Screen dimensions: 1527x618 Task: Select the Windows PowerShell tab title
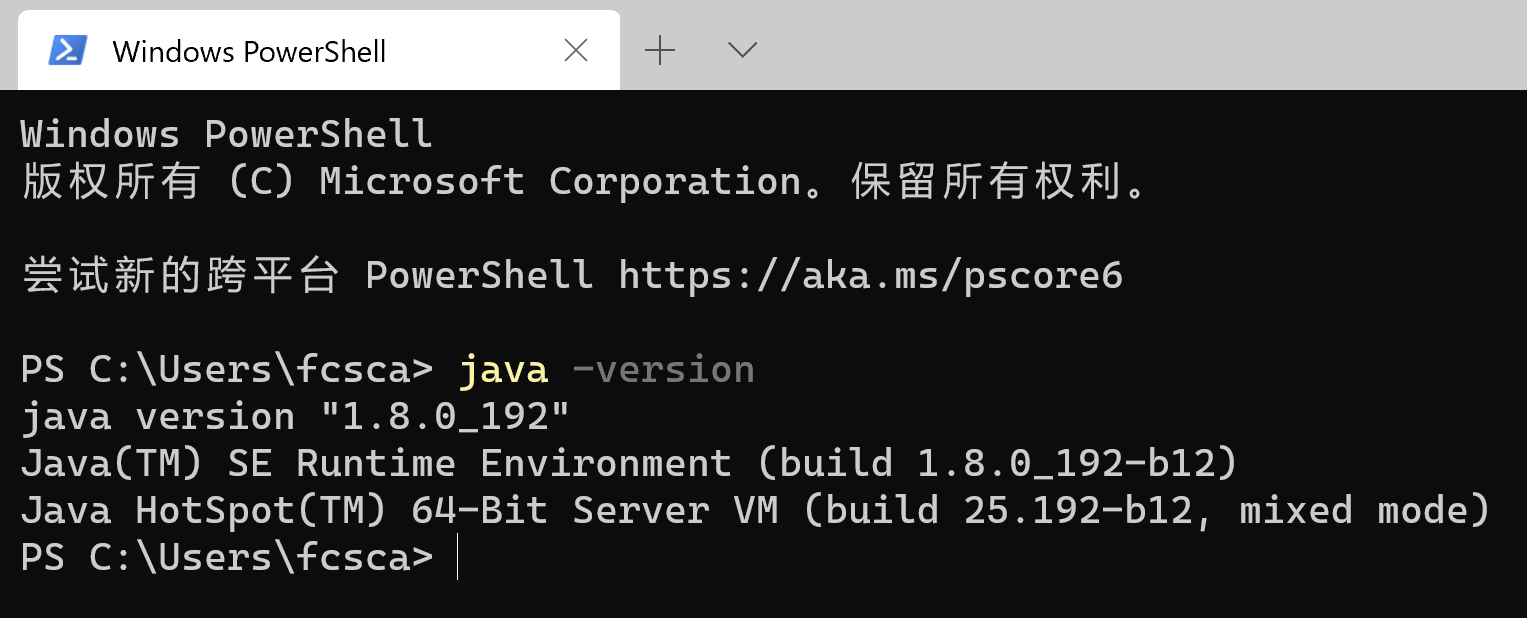[x=249, y=52]
